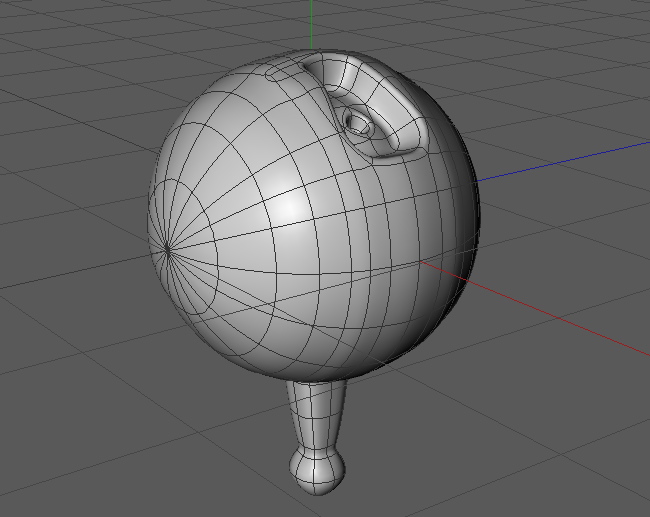The height and width of the screenshot is (517, 650).
Task: Select the small knob at the stem's bottom
Action: (x=317, y=472)
